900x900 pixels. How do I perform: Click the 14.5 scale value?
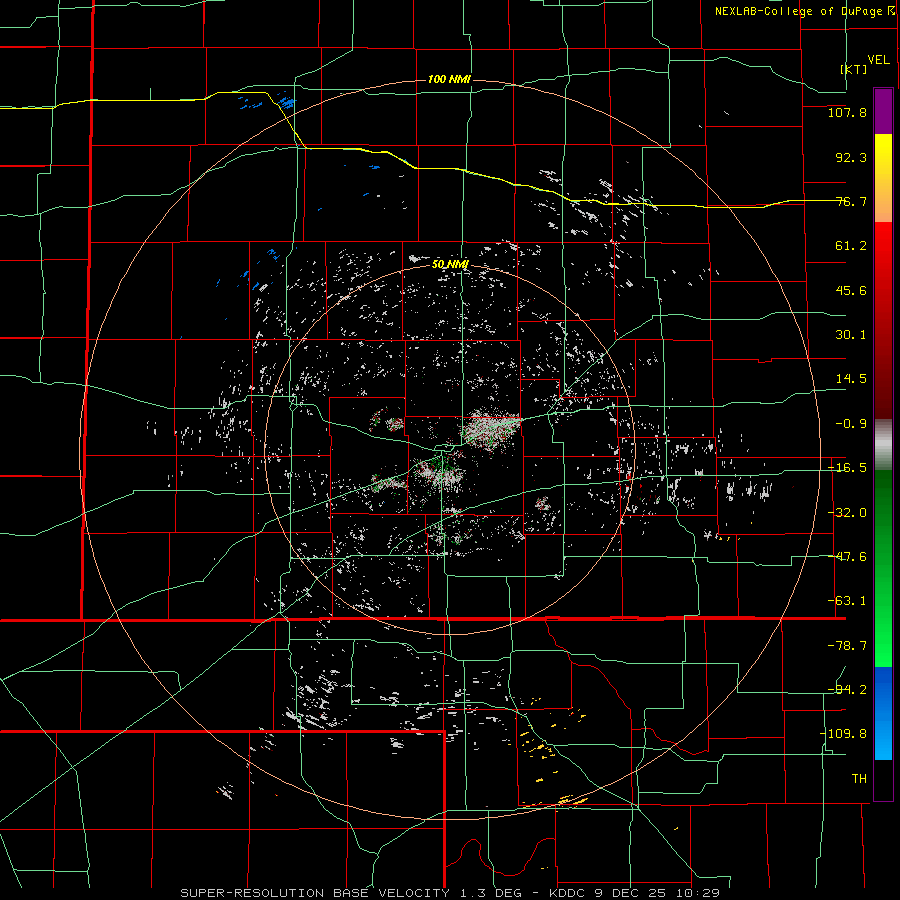pyautogui.click(x=851, y=379)
